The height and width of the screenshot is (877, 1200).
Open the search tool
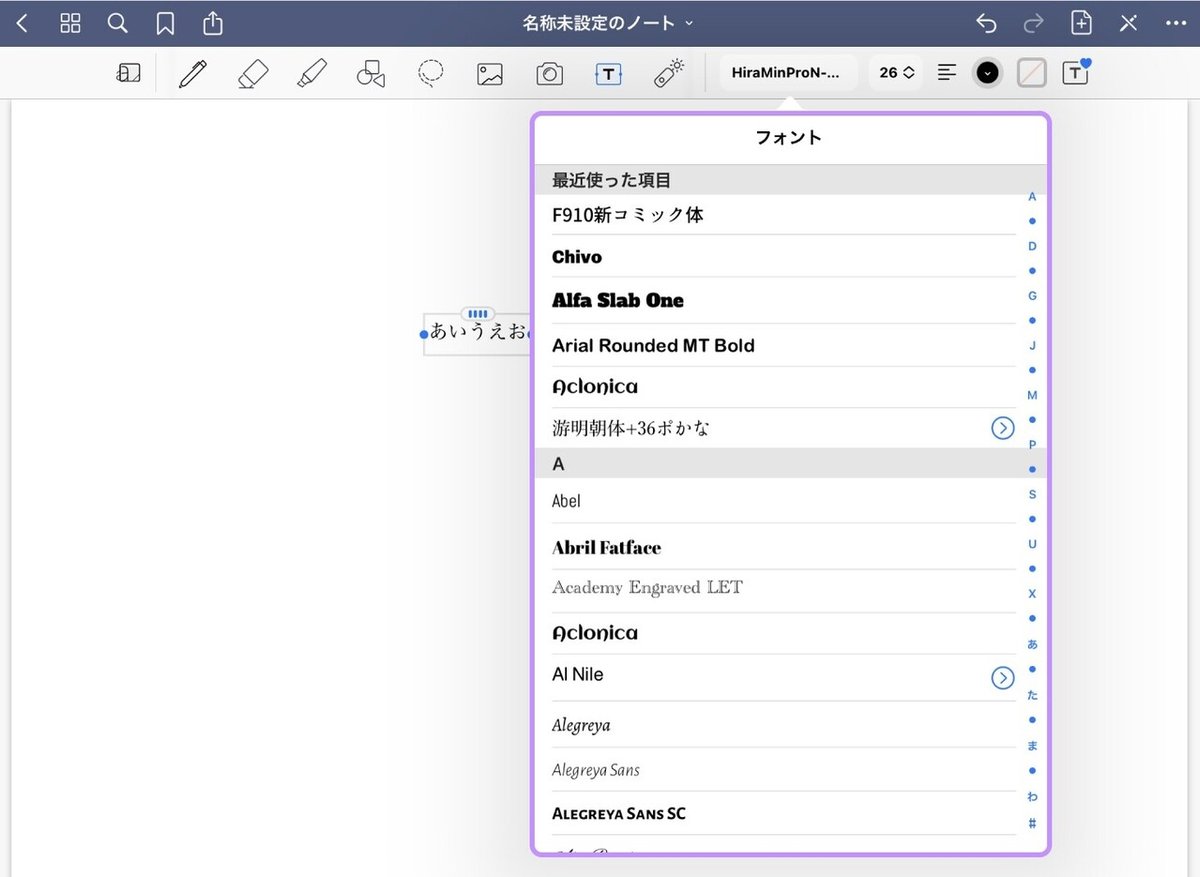pyautogui.click(x=117, y=23)
